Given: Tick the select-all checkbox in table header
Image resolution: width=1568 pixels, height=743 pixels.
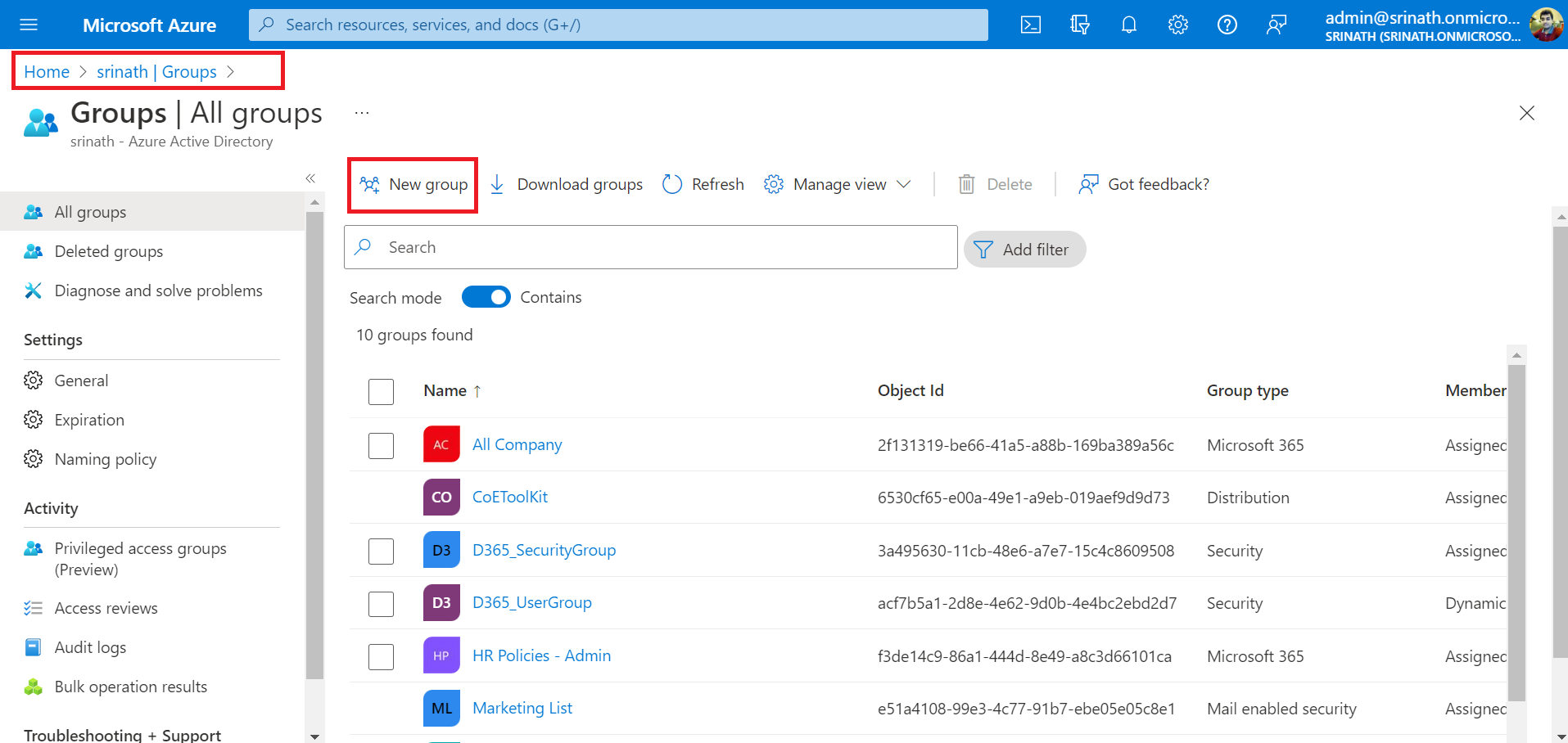Looking at the screenshot, I should coord(381,391).
